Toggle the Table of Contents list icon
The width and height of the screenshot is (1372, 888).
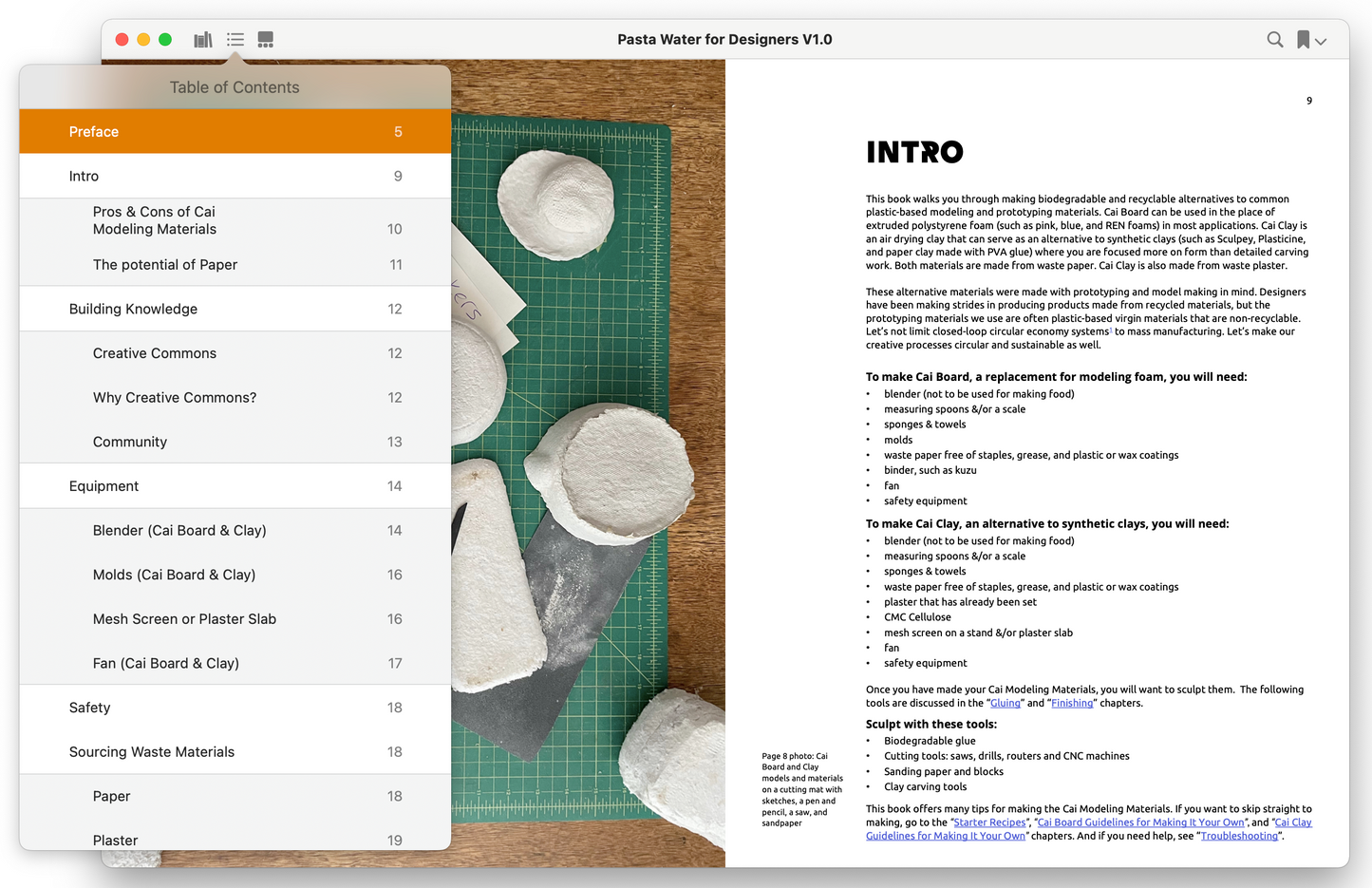pos(235,40)
